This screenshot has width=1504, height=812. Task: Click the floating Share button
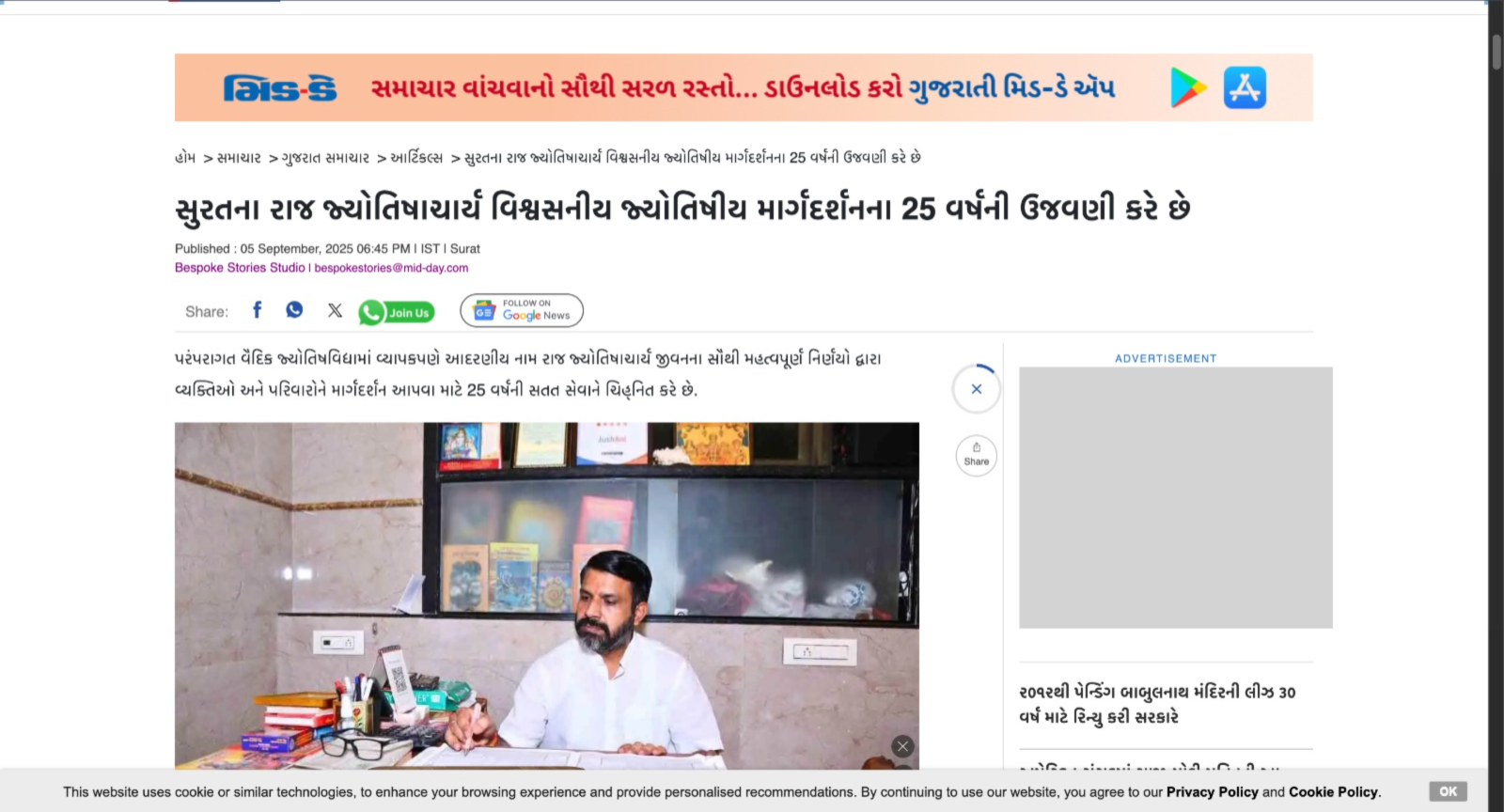pyautogui.click(x=977, y=455)
